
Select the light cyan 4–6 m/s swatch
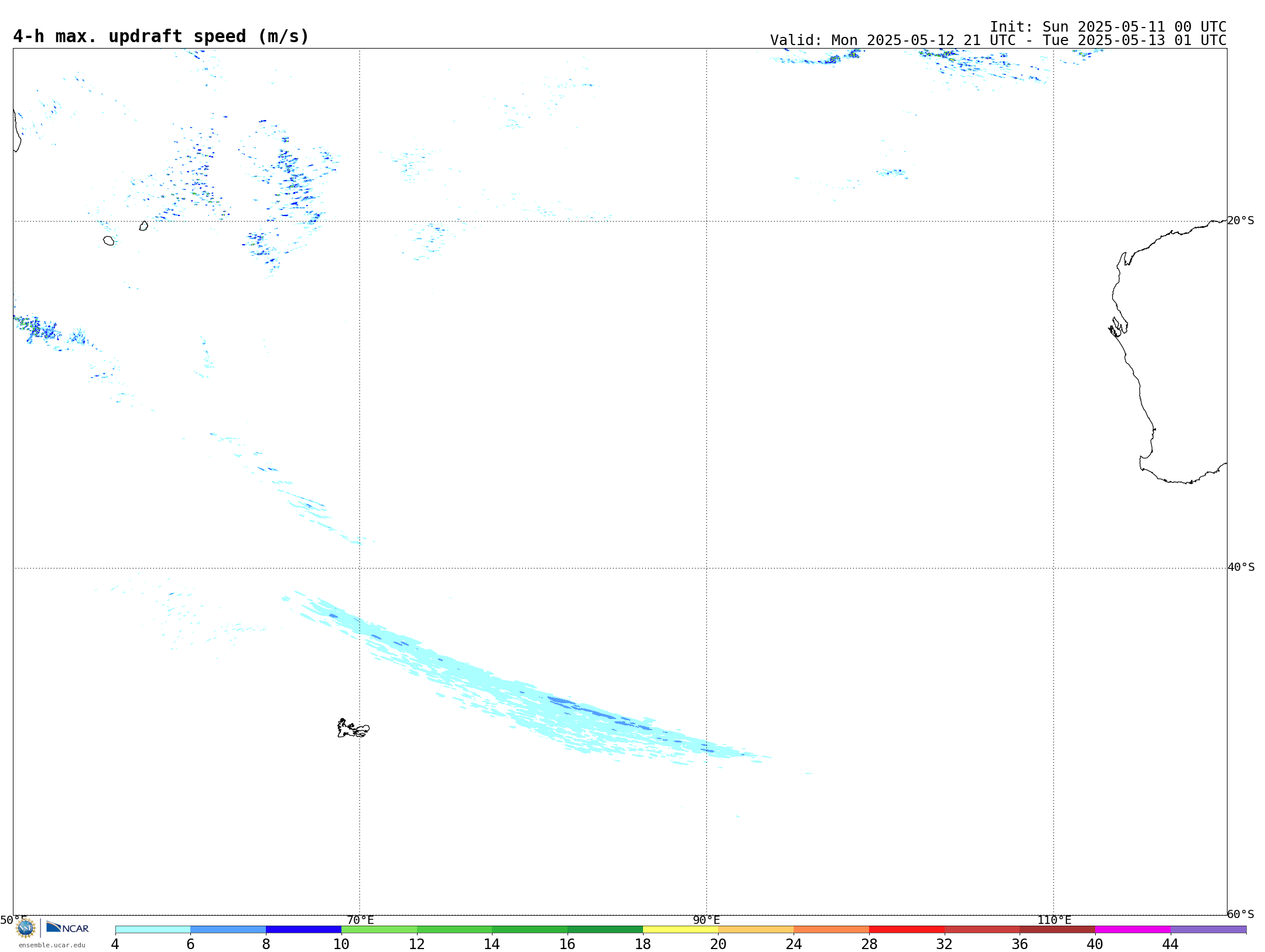pos(153,929)
